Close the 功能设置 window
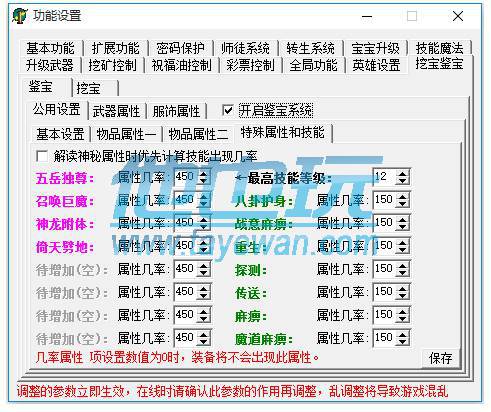The height and width of the screenshot is (412, 491). [x=458, y=16]
